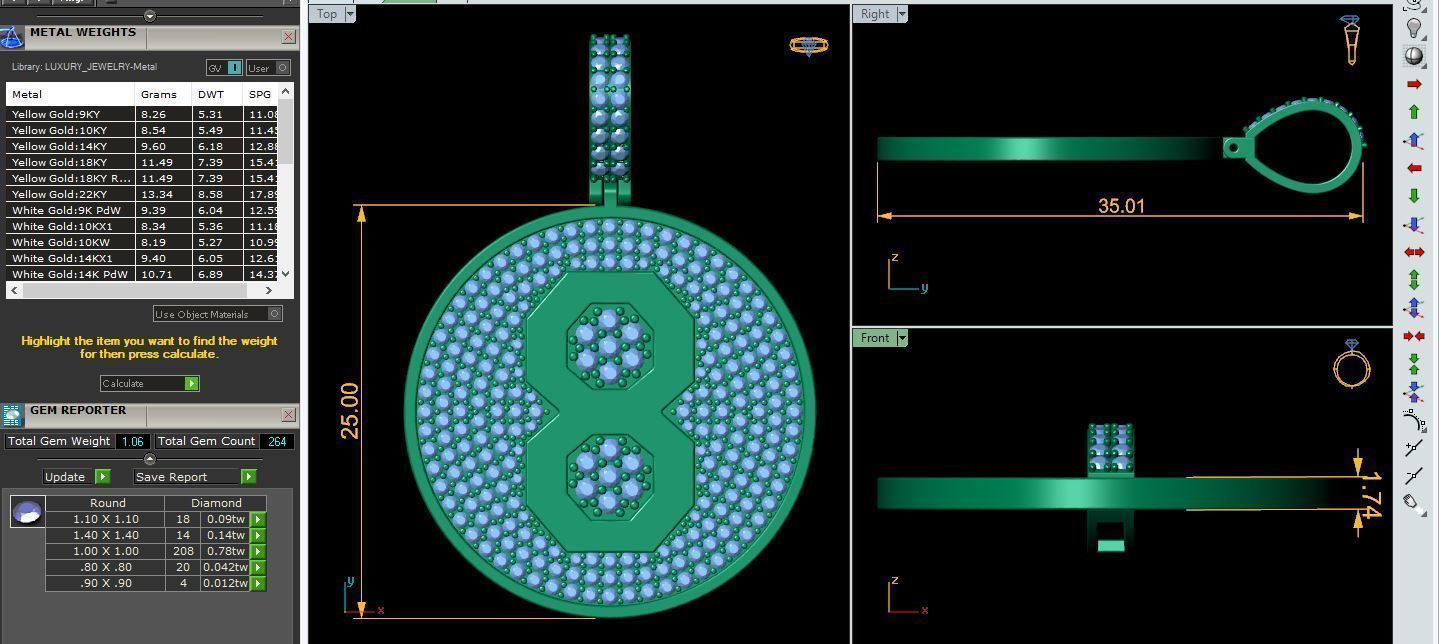Click the red double outward arrows icon
Viewport: 1439px width, 644px height.
pos(1414,252)
